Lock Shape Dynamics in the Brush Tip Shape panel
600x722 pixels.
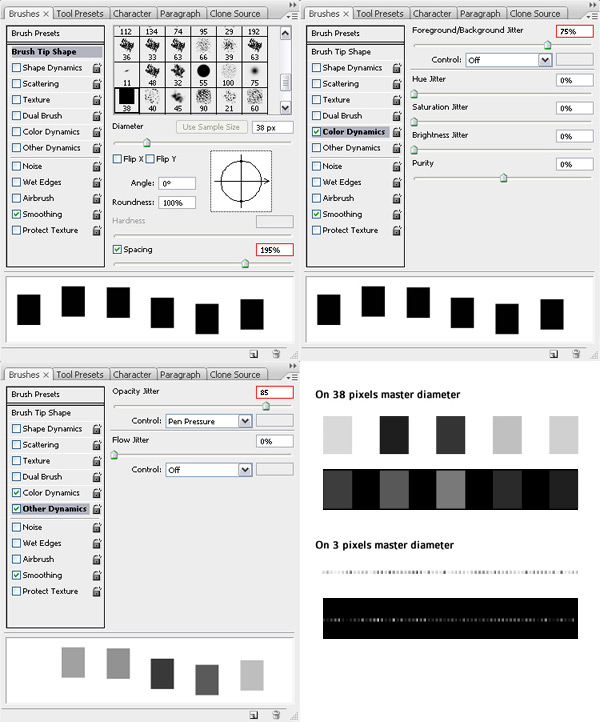click(97, 68)
